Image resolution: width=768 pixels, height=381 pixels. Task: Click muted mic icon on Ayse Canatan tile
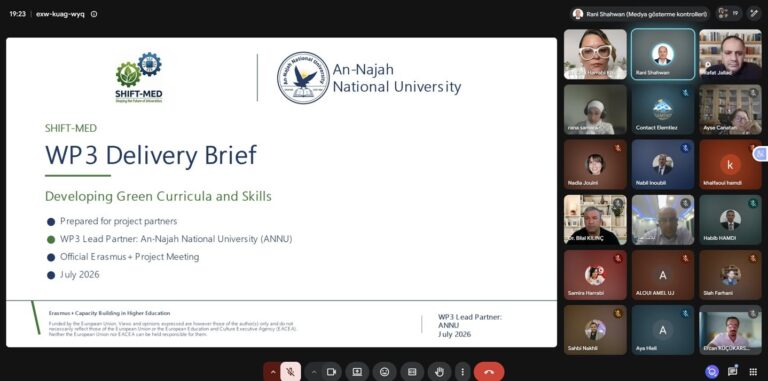click(753, 93)
